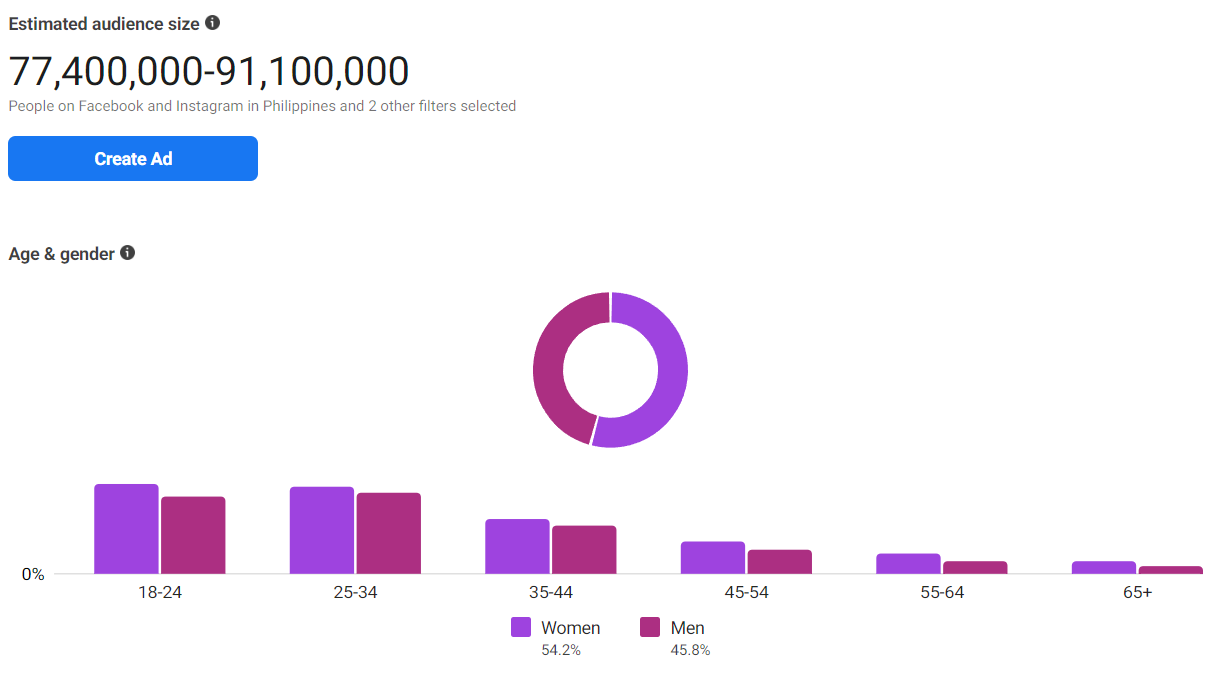The image size is (1218, 683).
Task: Click the Estimated audience size heading
Action: click(x=104, y=23)
